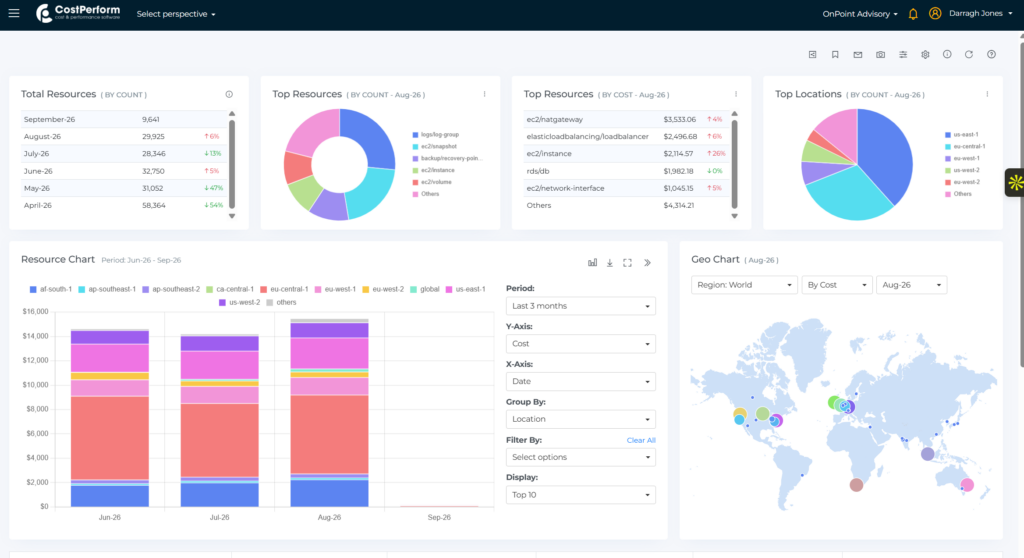Toggle eu-central-1 chart legend series
Viewport: 1024px width, 558px height.
(x=284, y=289)
